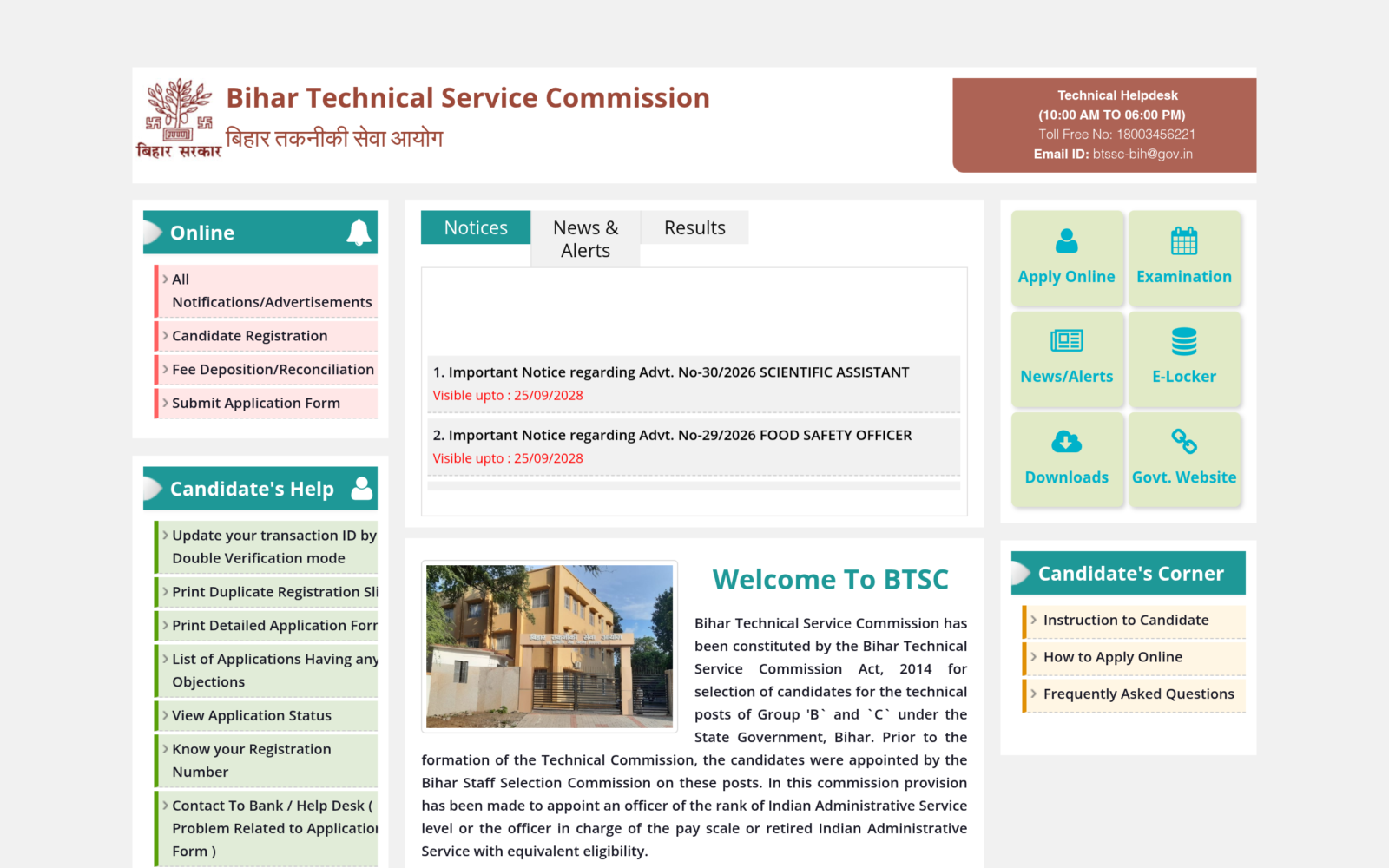Switch to the Notices tab
The width and height of the screenshot is (1389, 868).
pyautogui.click(x=476, y=227)
